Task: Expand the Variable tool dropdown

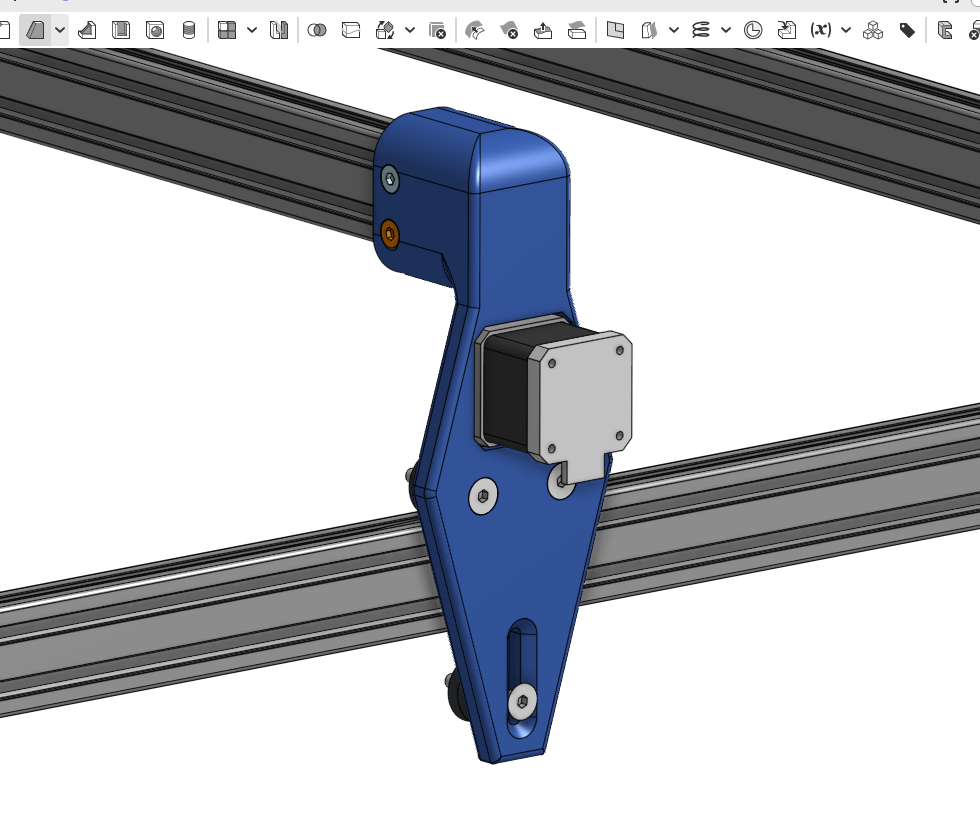Action: (846, 30)
